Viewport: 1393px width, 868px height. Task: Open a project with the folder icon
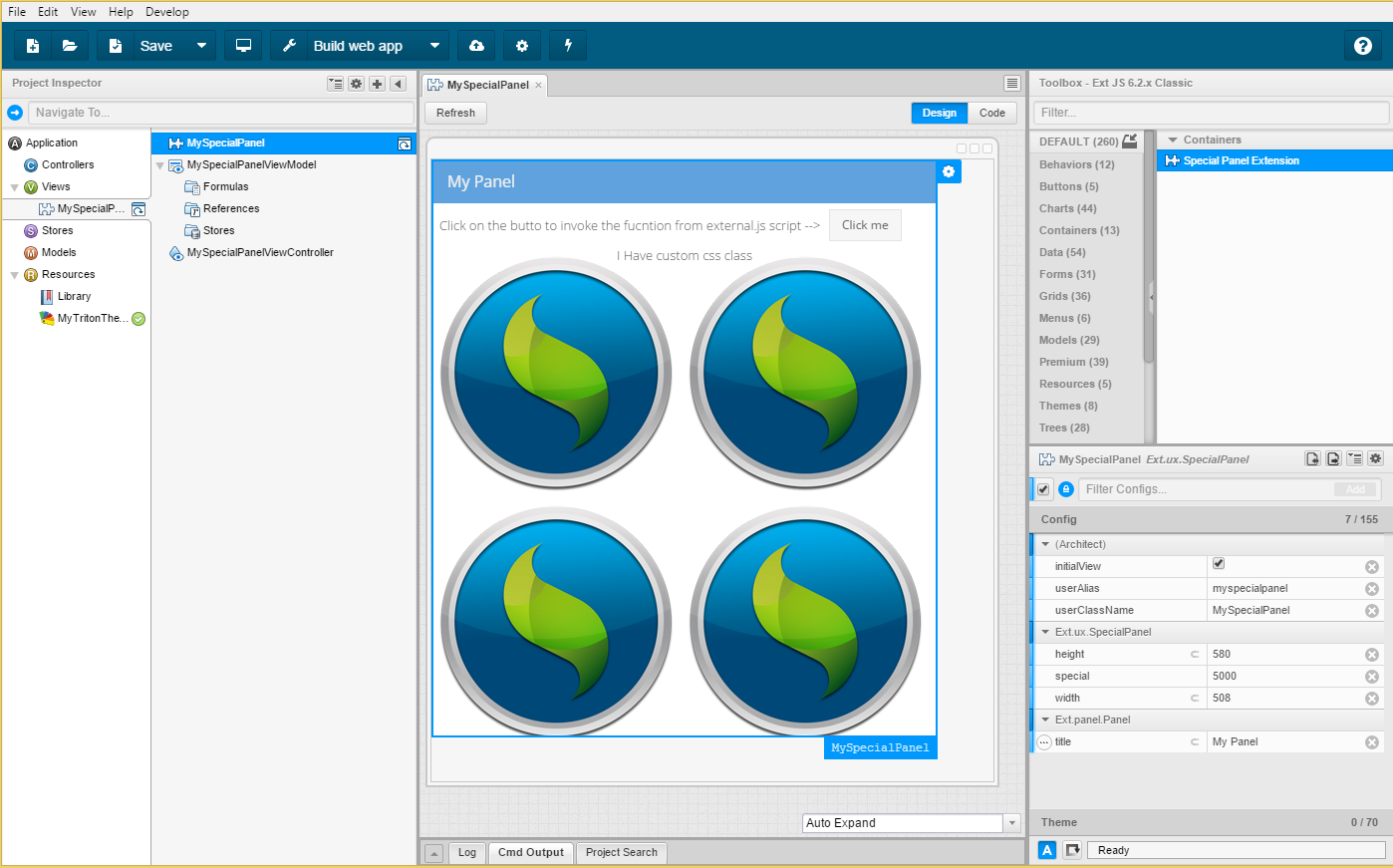pyautogui.click(x=70, y=46)
